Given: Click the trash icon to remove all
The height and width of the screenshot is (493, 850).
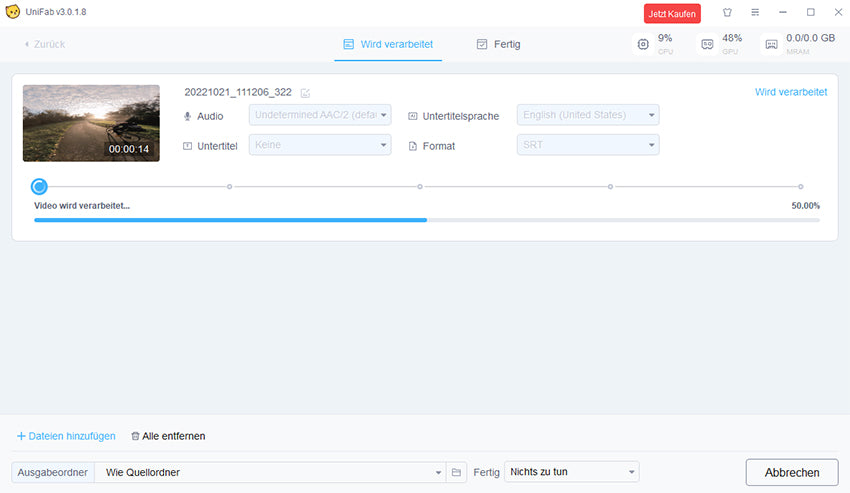Looking at the screenshot, I should (135, 436).
